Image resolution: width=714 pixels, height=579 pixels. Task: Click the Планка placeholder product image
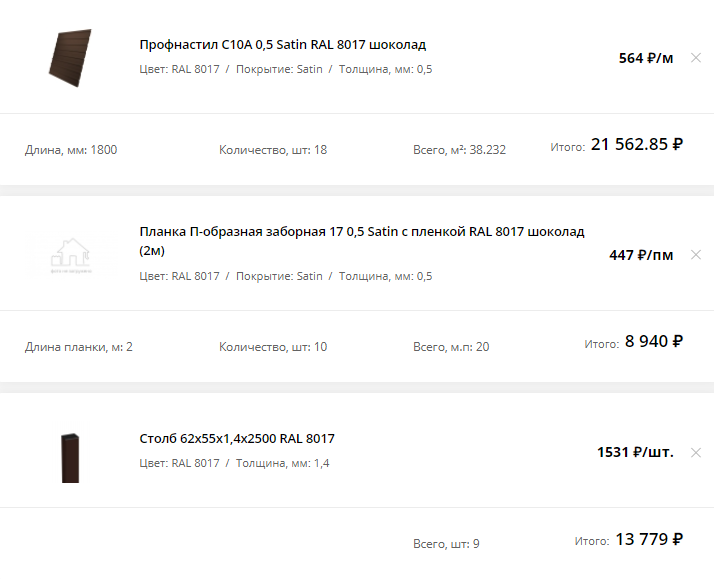(70, 255)
